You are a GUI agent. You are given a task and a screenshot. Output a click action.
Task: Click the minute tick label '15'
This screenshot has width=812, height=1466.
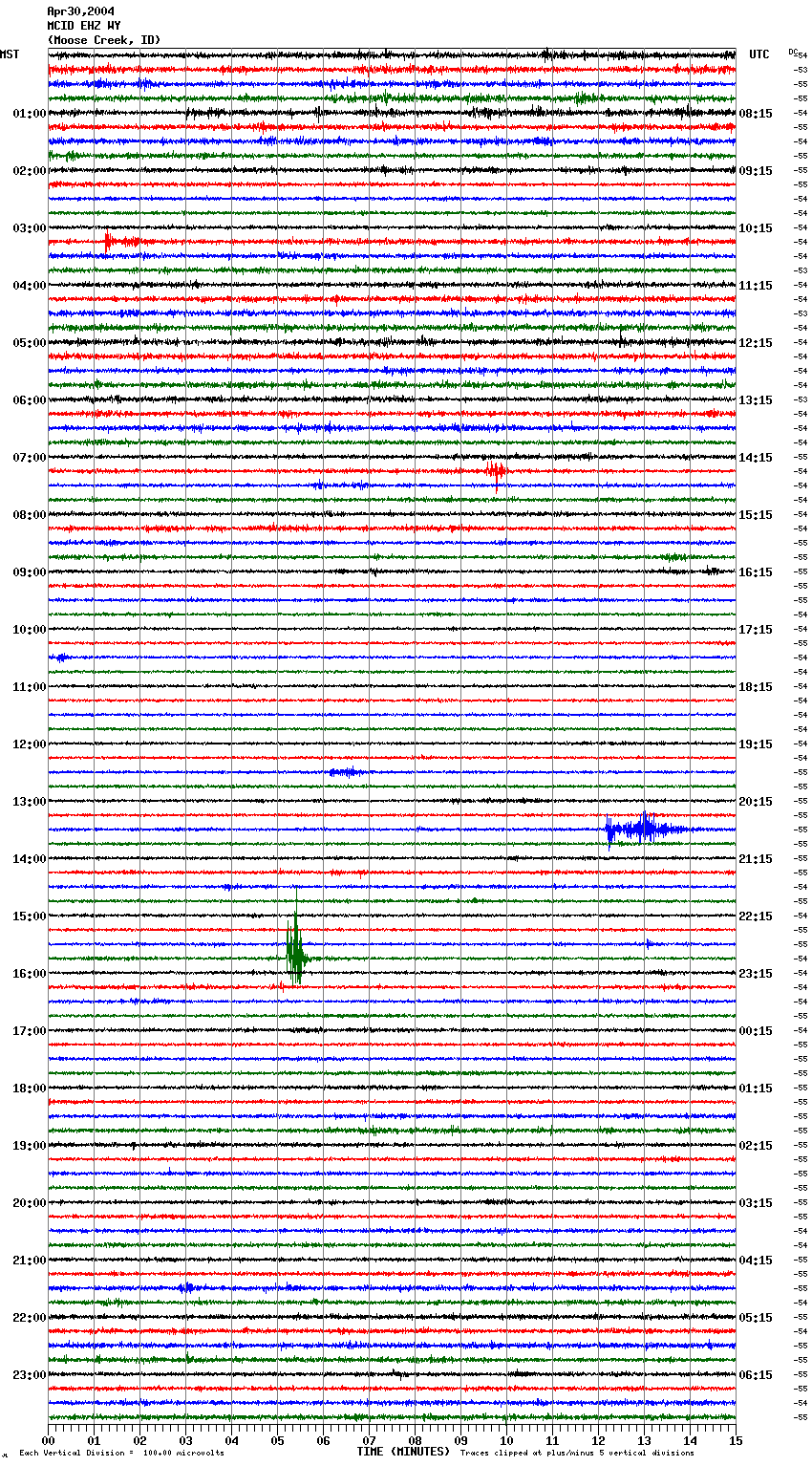click(736, 1440)
